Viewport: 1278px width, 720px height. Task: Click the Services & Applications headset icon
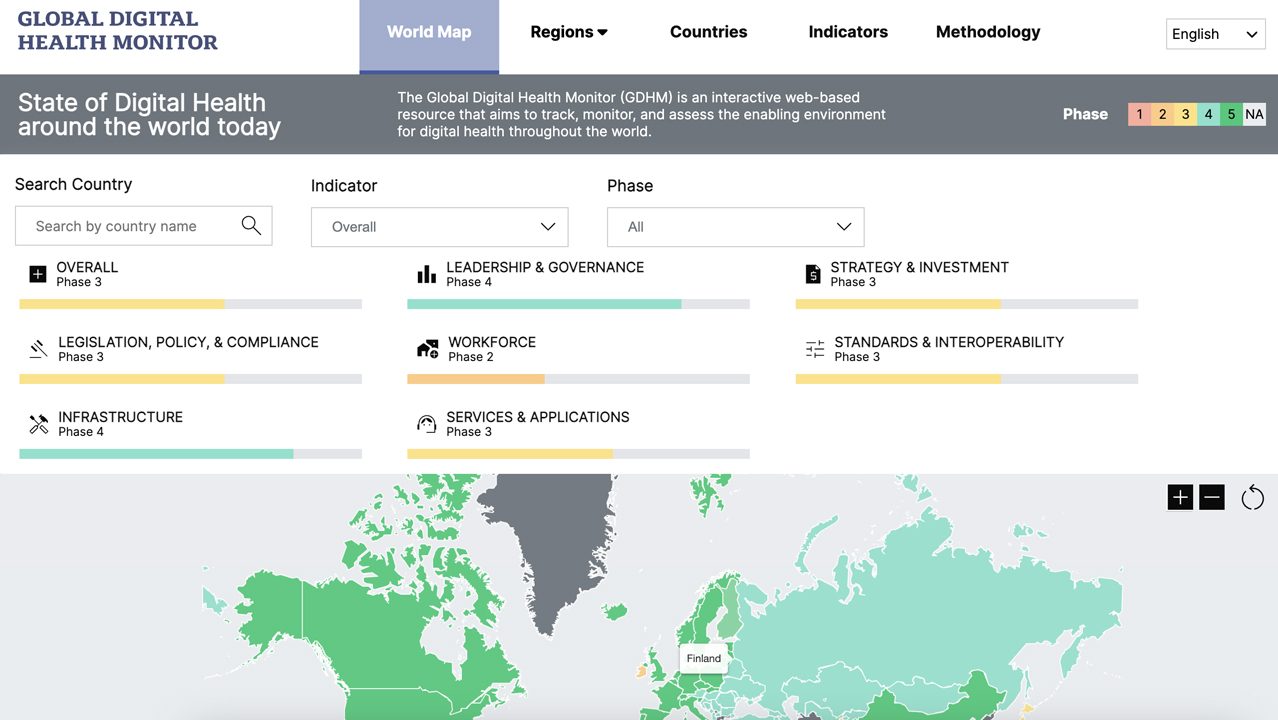(427, 424)
